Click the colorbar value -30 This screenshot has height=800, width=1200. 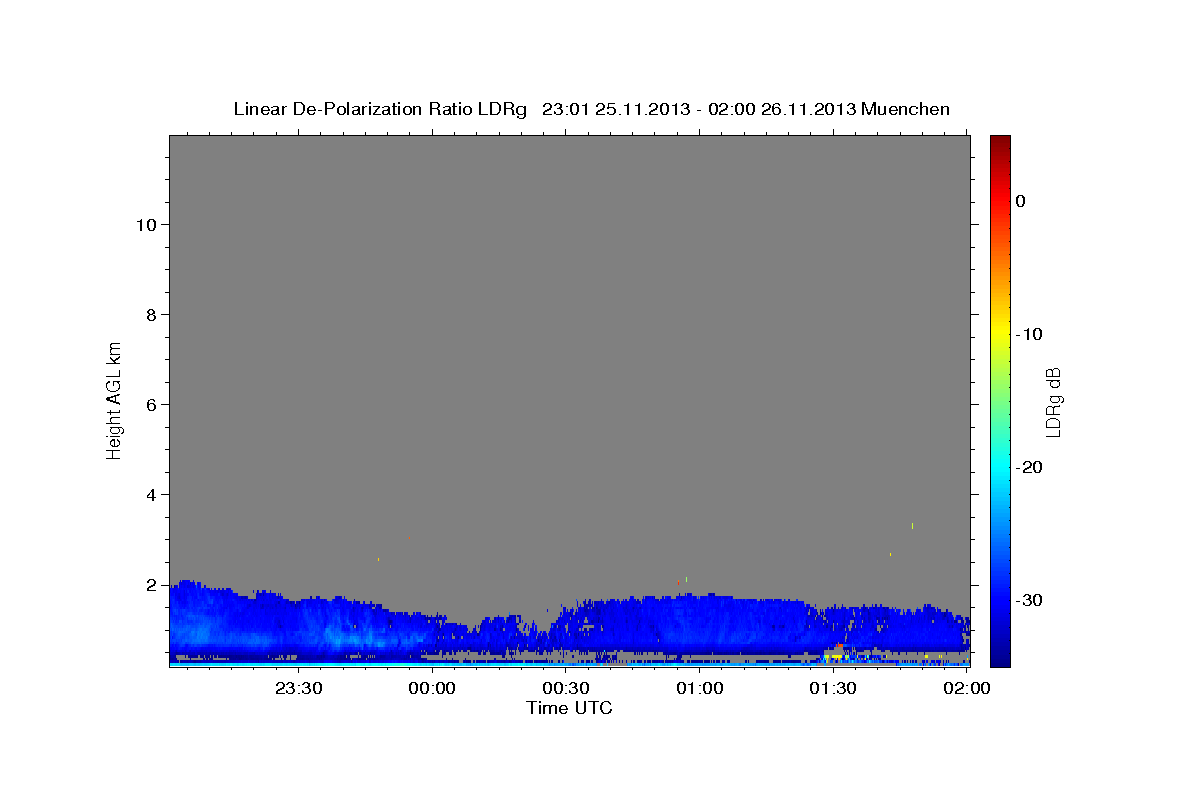point(1029,600)
